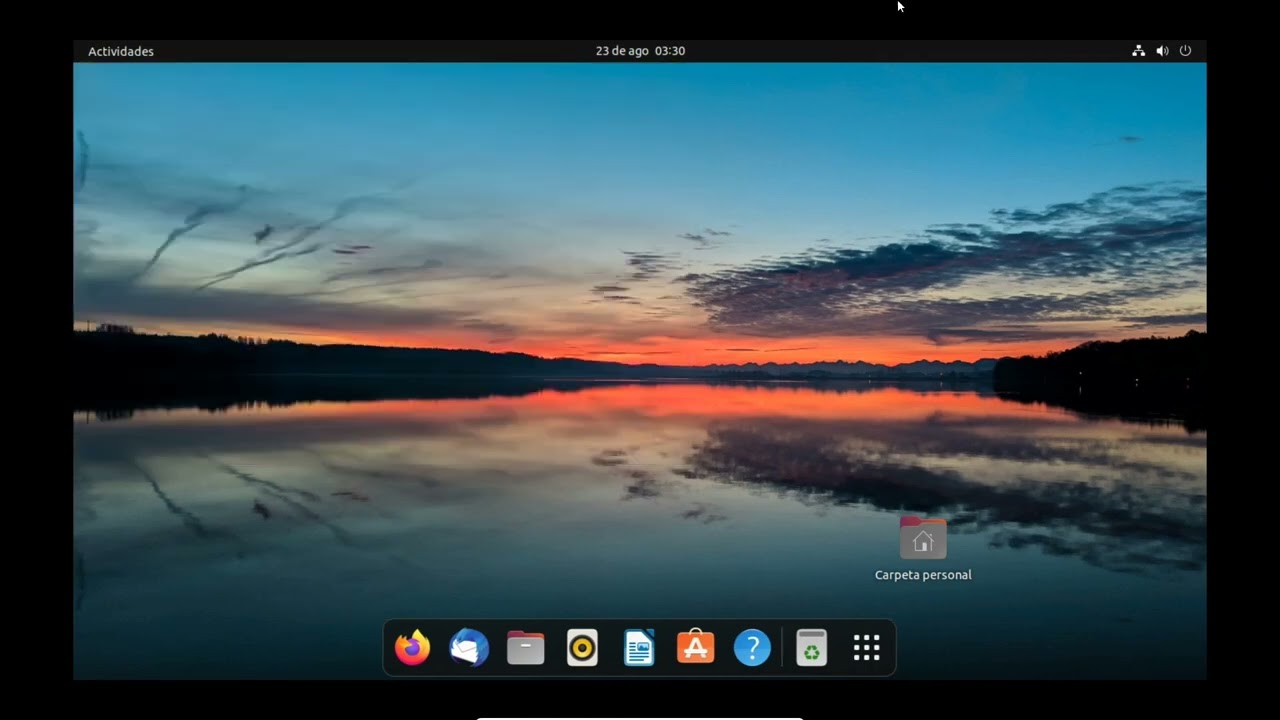Launch Rhythmbox music player
Image resolution: width=1280 pixels, height=720 pixels.
coord(582,648)
